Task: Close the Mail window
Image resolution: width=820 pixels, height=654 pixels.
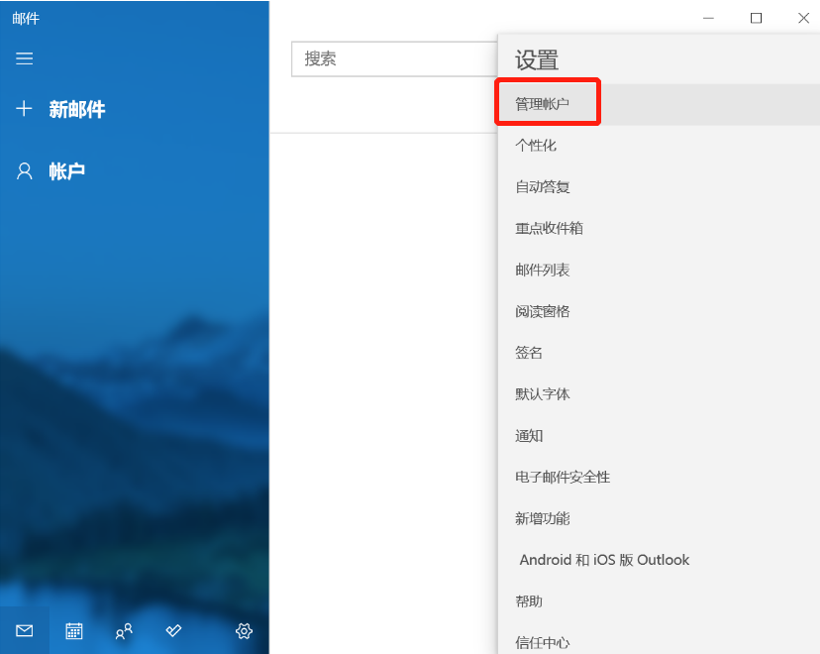Action: 803,18
